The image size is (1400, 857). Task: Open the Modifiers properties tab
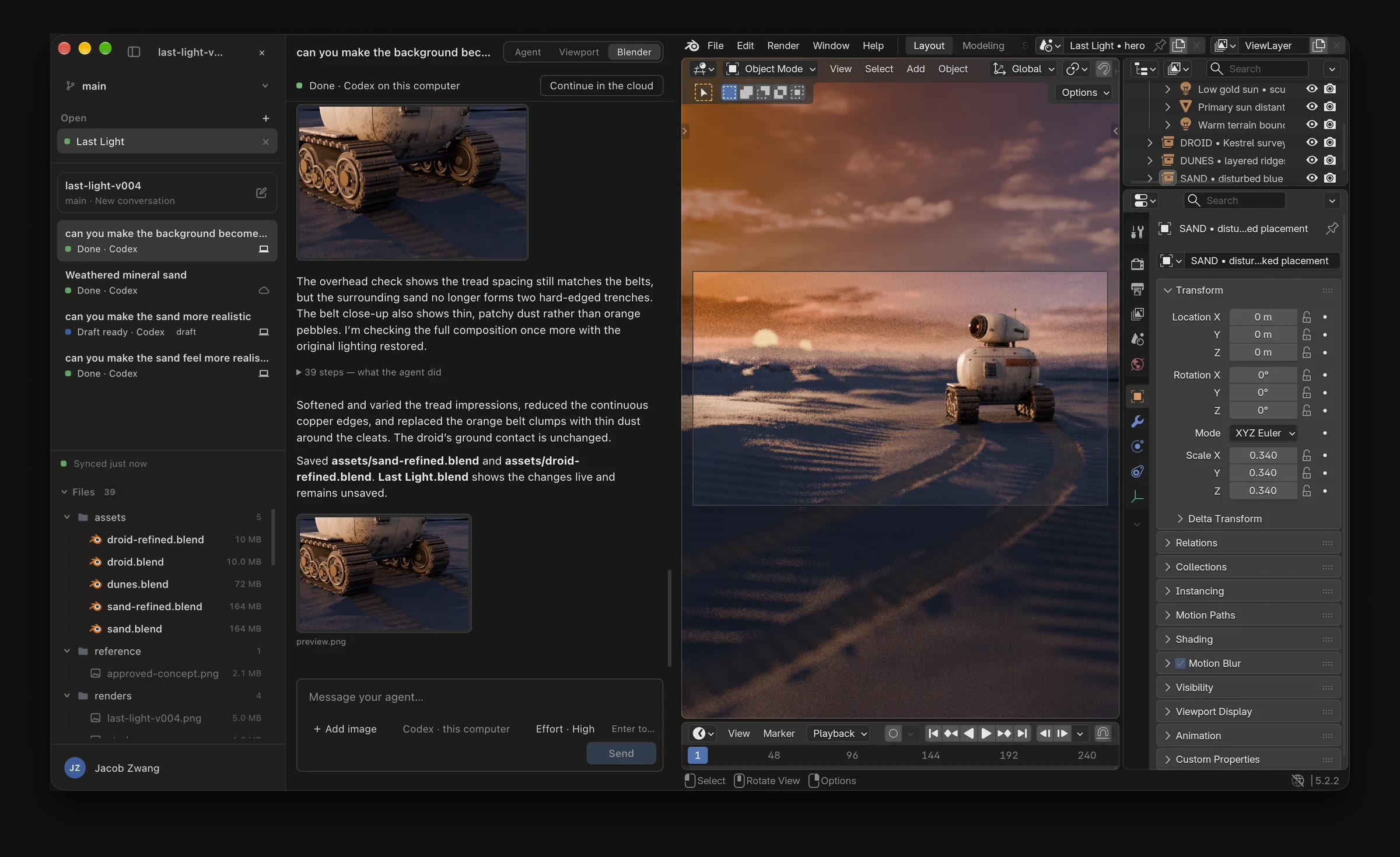1137,422
